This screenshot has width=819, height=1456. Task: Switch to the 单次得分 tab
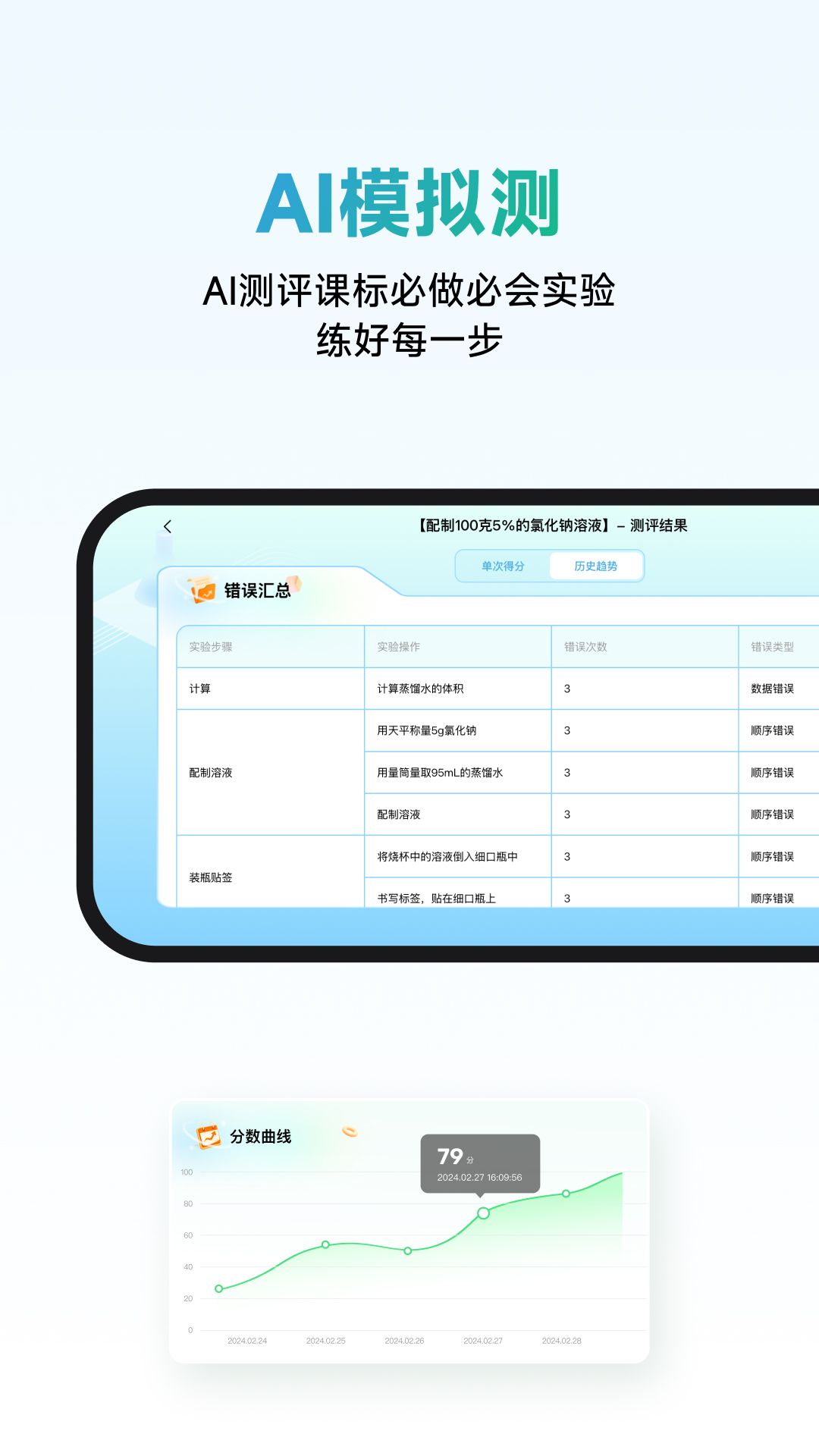pyautogui.click(x=503, y=566)
